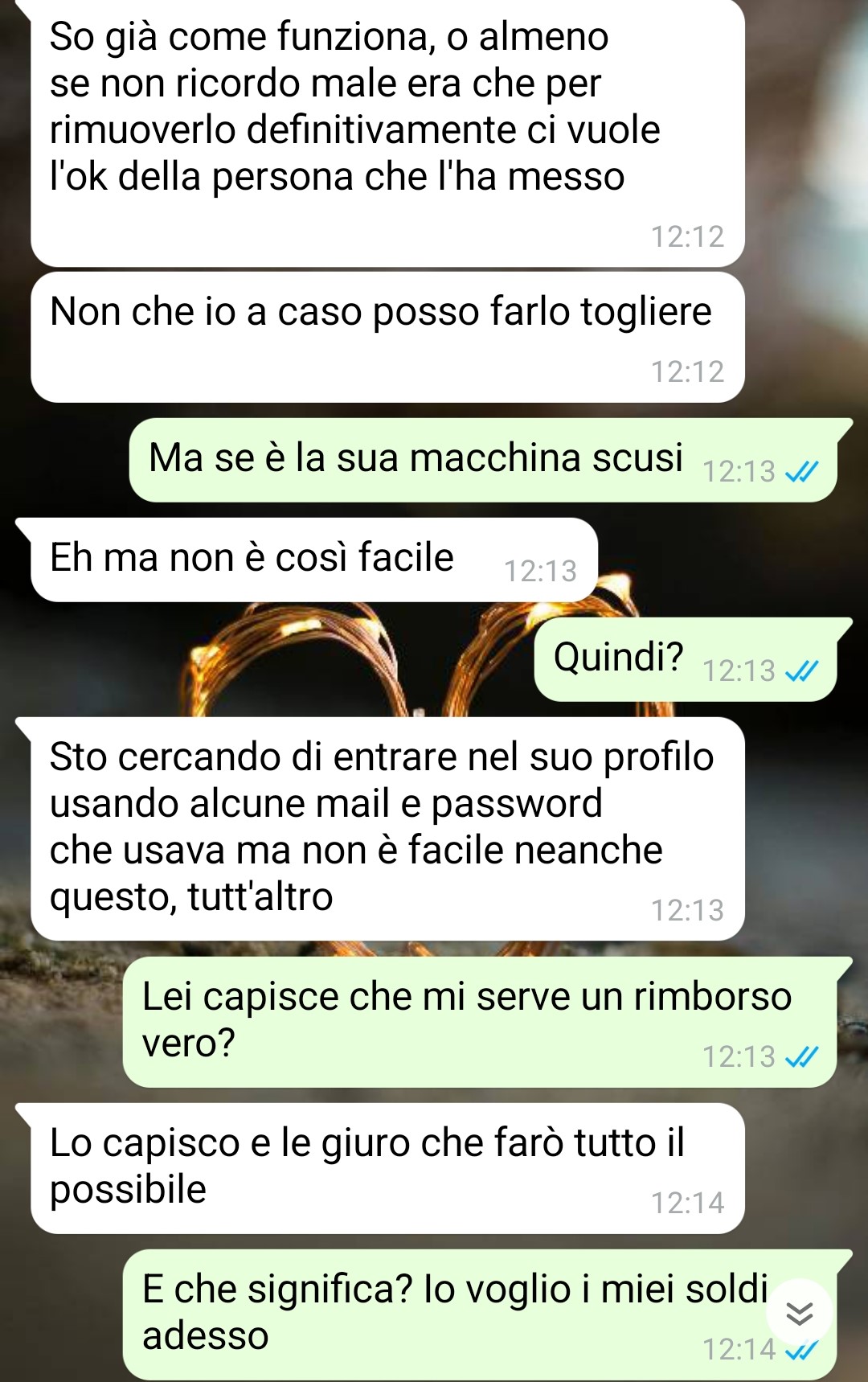Click read ticks on 'Lei capisce' message

801,1056
